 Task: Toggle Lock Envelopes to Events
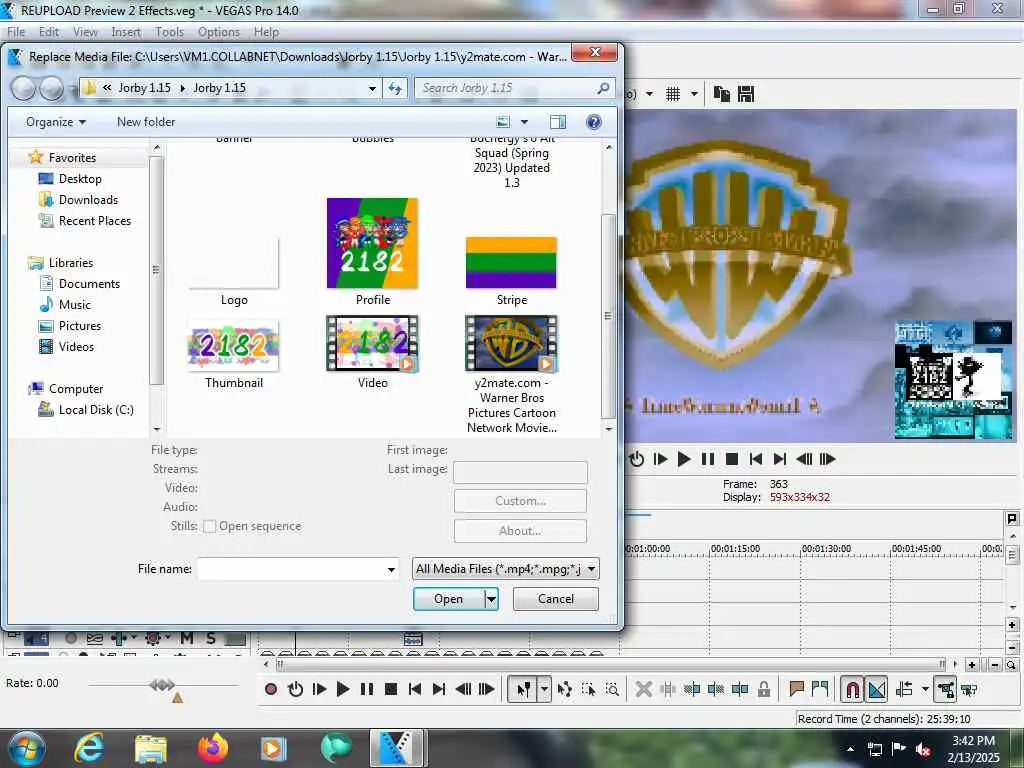tap(946, 689)
